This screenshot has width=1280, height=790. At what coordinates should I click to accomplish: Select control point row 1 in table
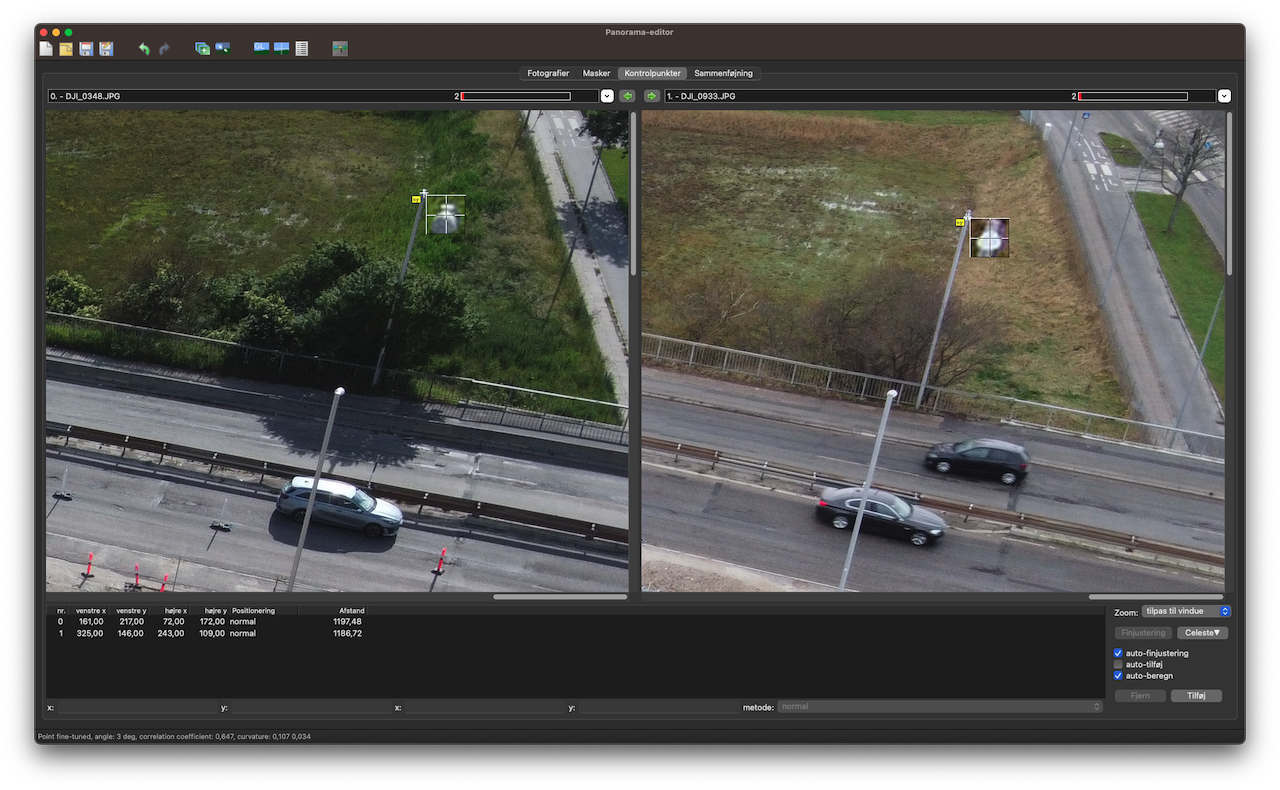[x=210, y=633]
